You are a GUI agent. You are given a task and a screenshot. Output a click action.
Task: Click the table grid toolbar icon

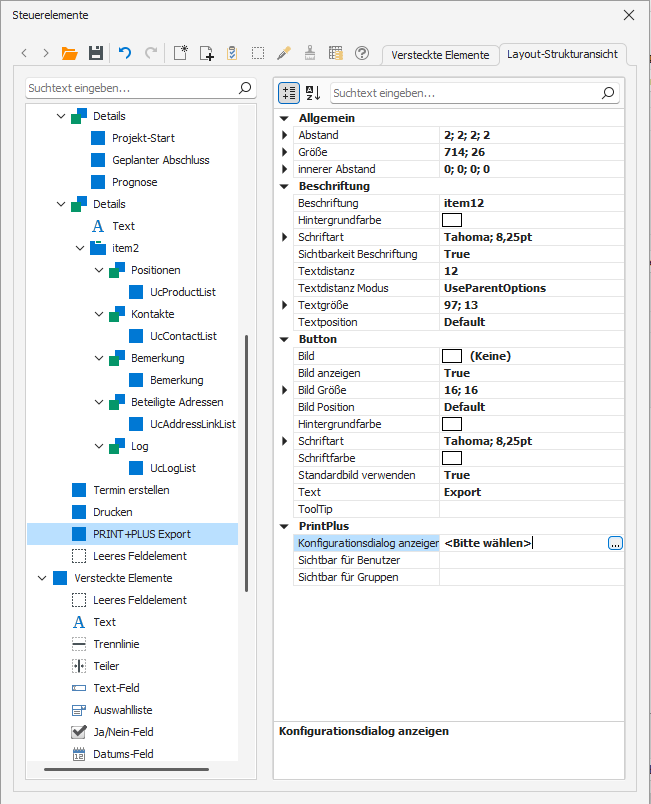[336, 53]
